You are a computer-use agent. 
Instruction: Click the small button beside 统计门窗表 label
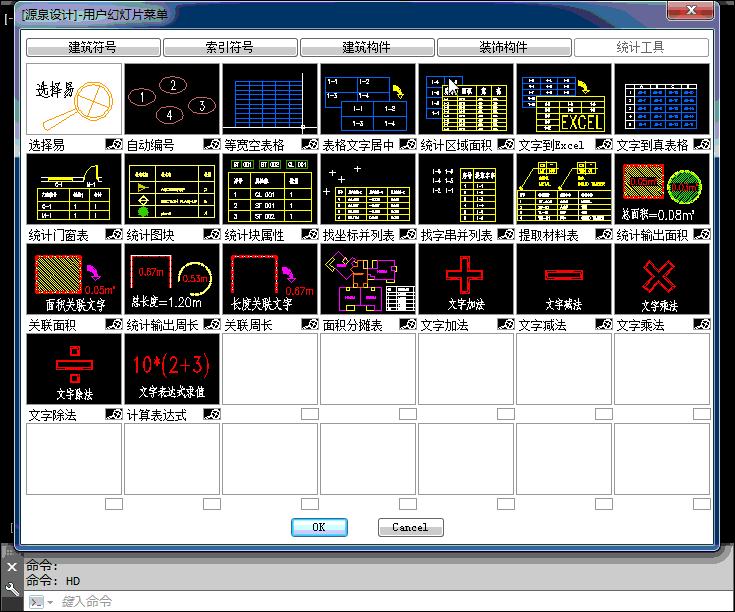click(x=114, y=234)
